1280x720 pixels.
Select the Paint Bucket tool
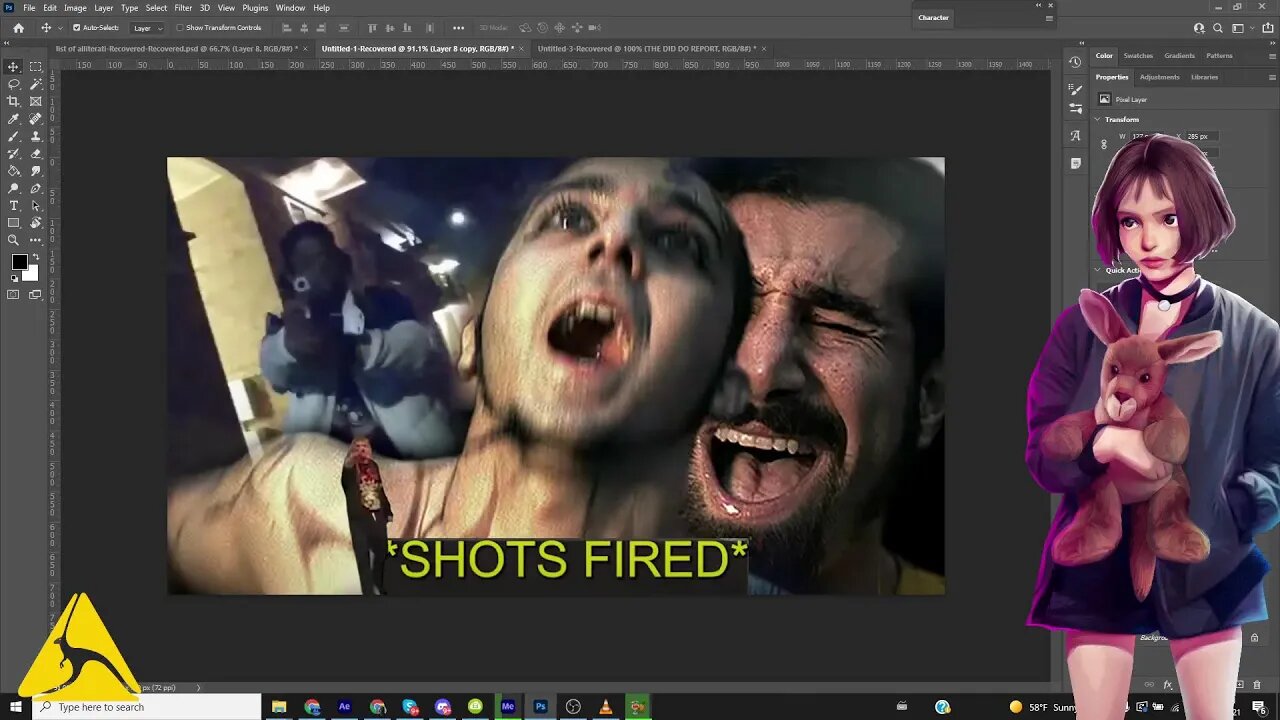click(x=14, y=171)
